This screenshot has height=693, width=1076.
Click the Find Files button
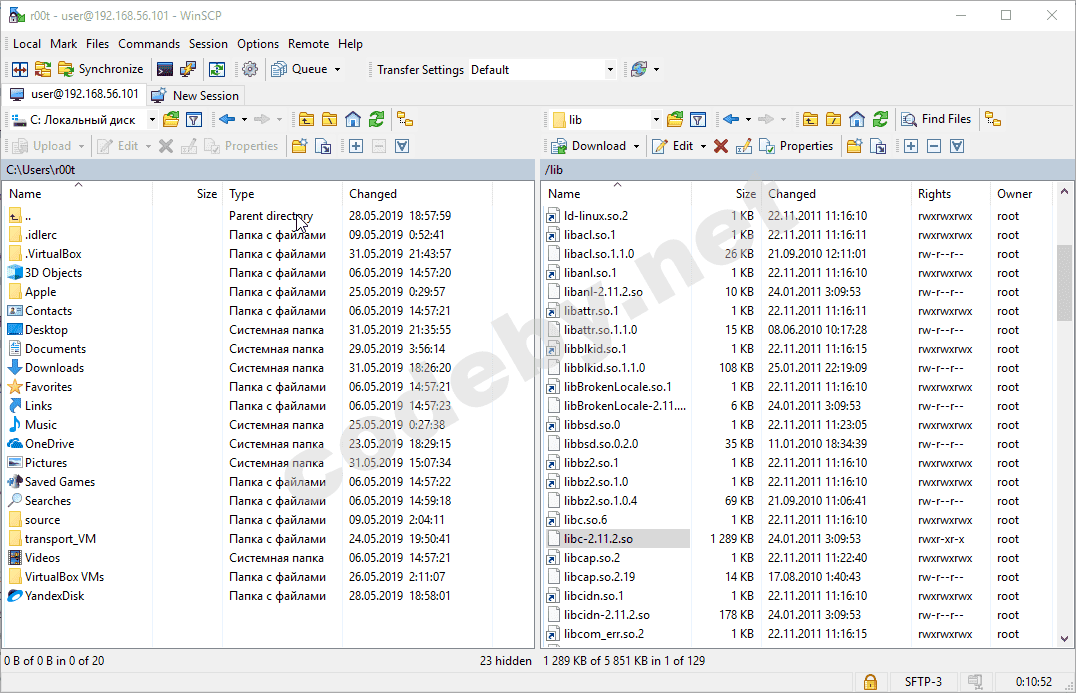[x=936, y=119]
